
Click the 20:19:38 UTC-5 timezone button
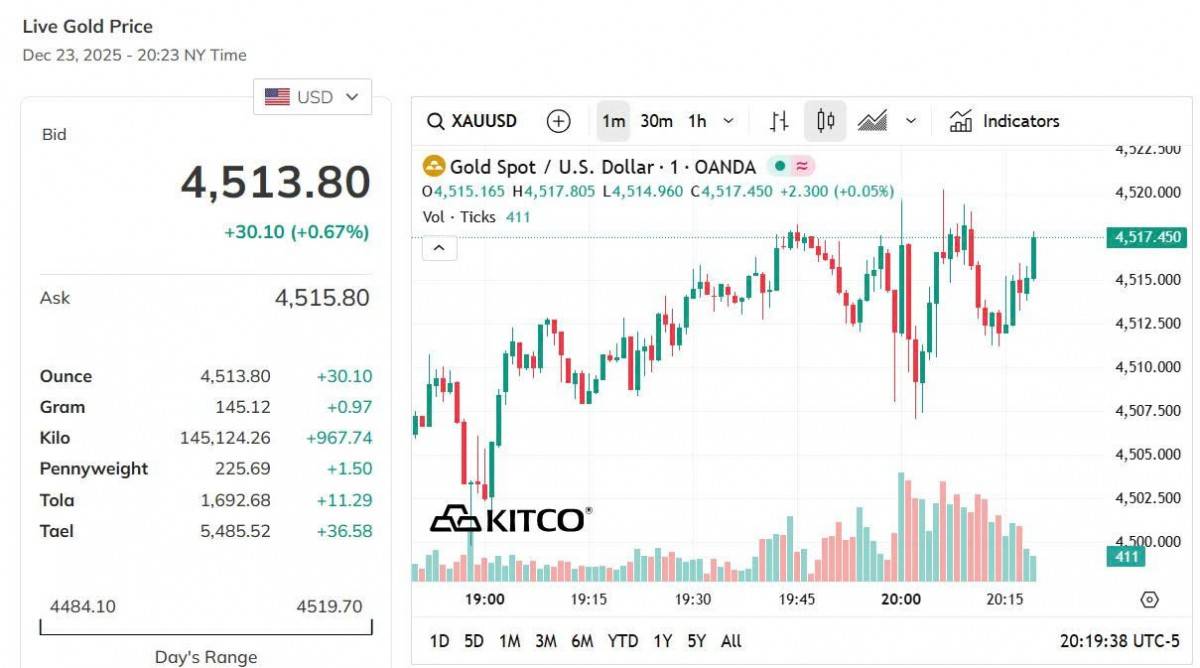tap(1119, 641)
